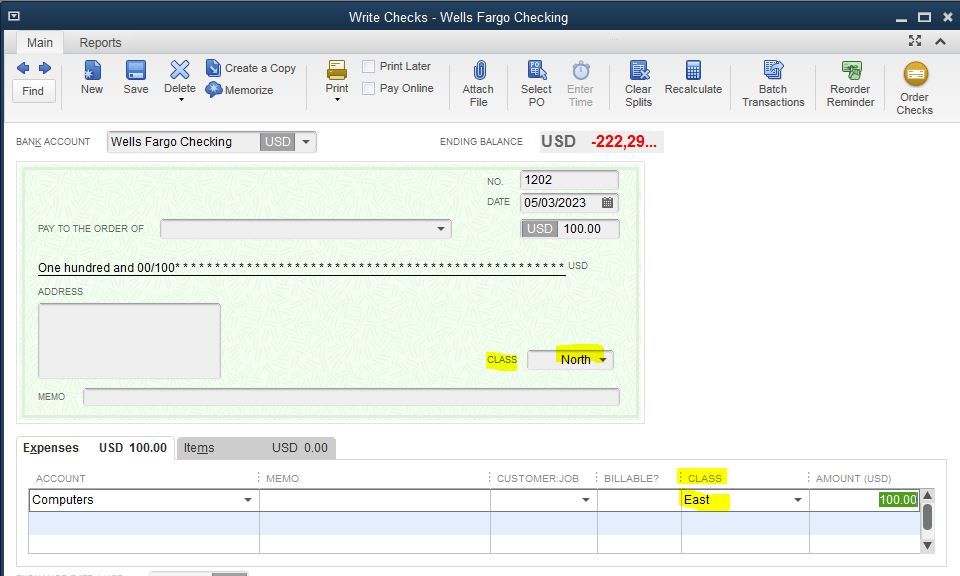Click the Billable? cell in Computers row
The width and height of the screenshot is (960, 576).
(639, 500)
